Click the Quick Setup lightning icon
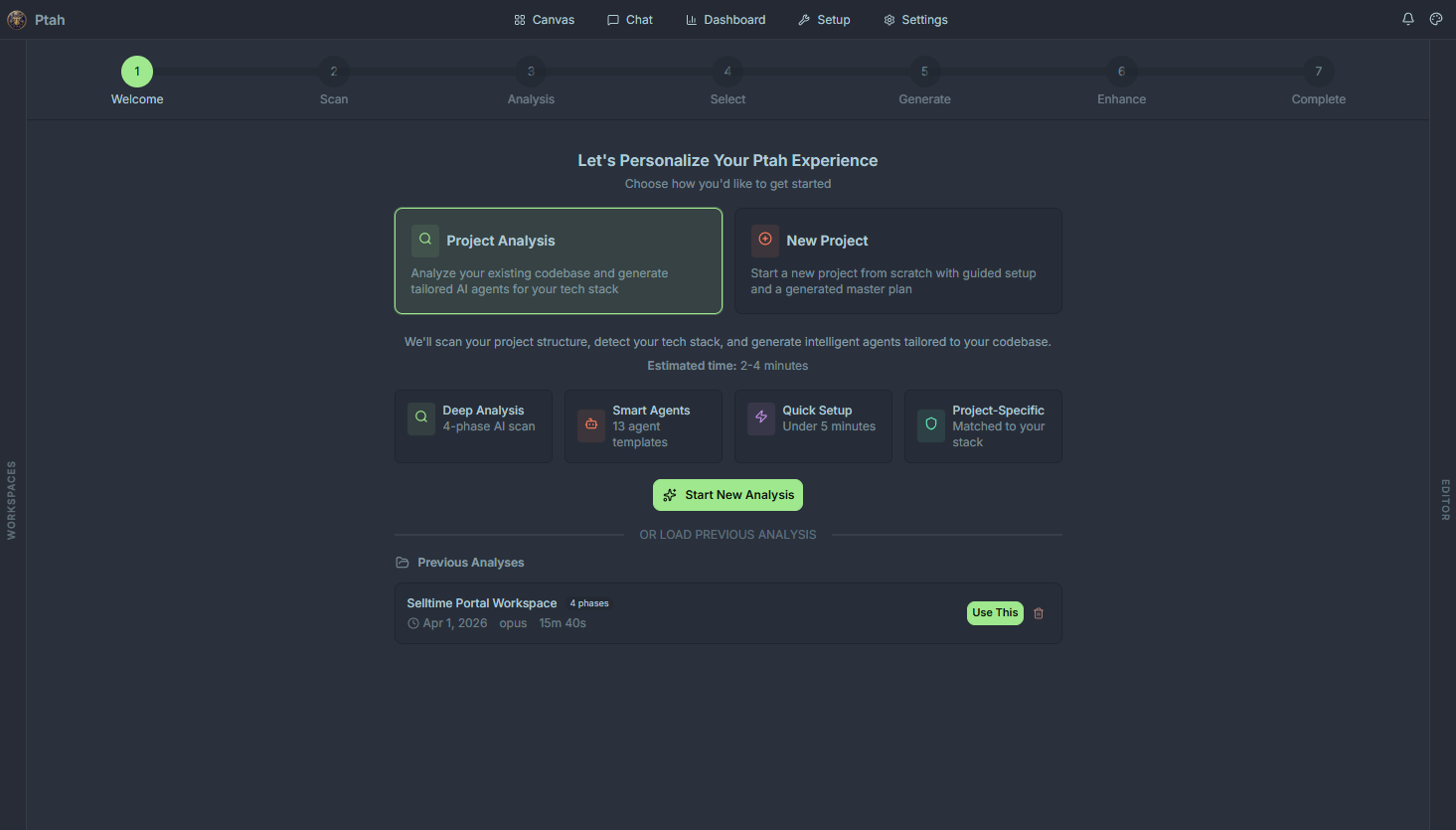 click(760, 417)
